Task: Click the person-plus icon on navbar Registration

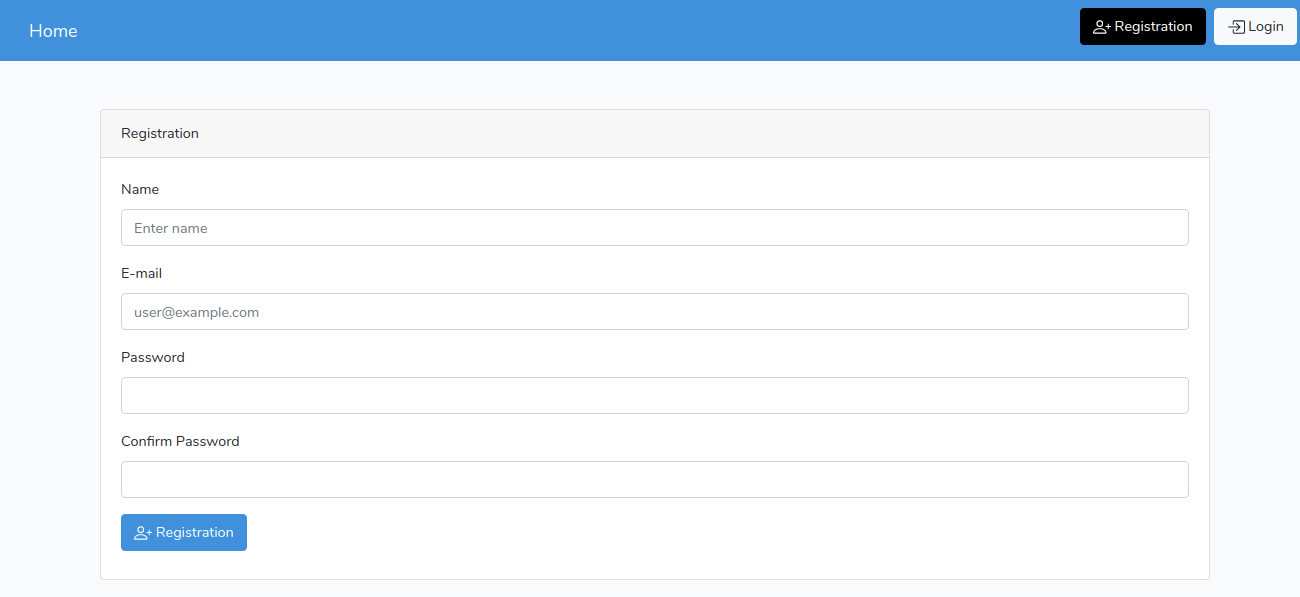Action: coord(1101,26)
